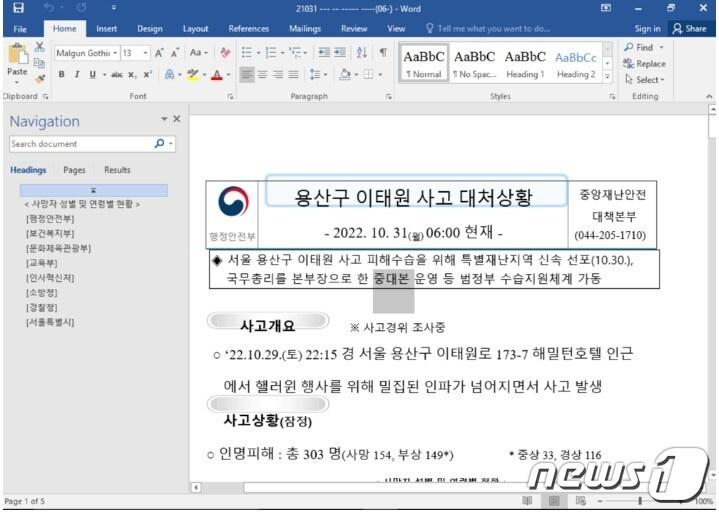This screenshot has width=719, height=514.
Task: Click the Share button
Action: pyautogui.click(x=690, y=28)
